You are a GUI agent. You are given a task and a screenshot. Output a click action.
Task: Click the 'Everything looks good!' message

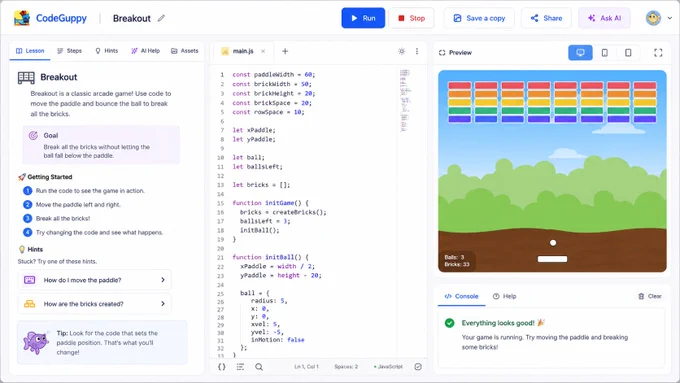click(x=503, y=323)
